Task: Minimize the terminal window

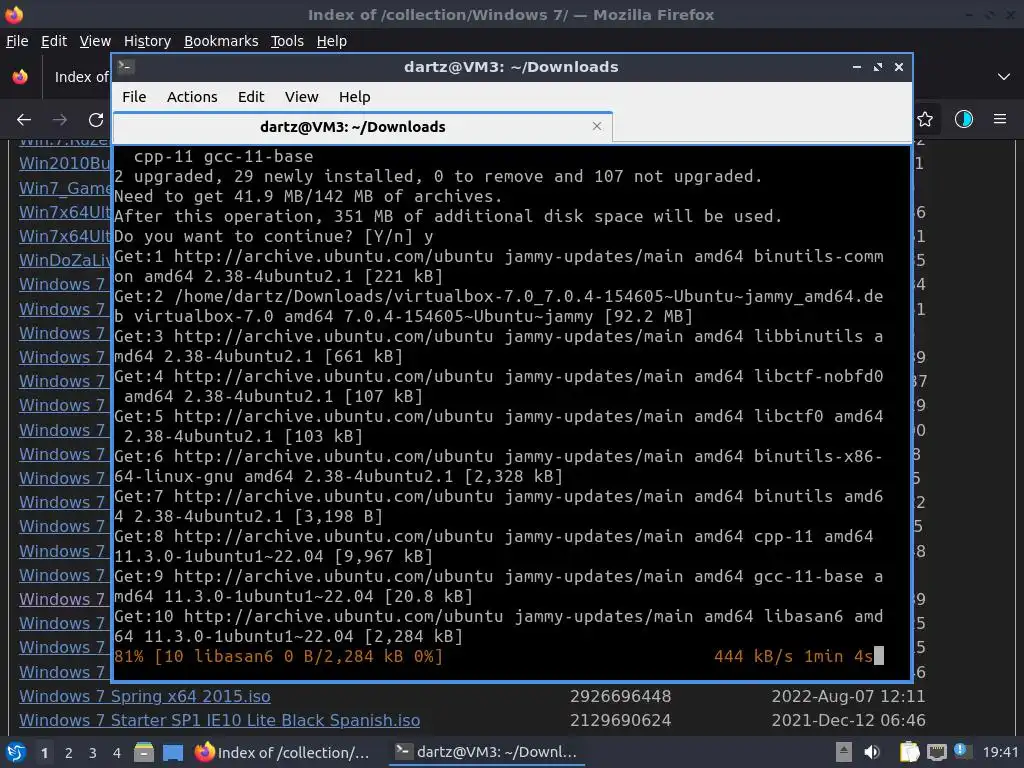Action: point(857,67)
